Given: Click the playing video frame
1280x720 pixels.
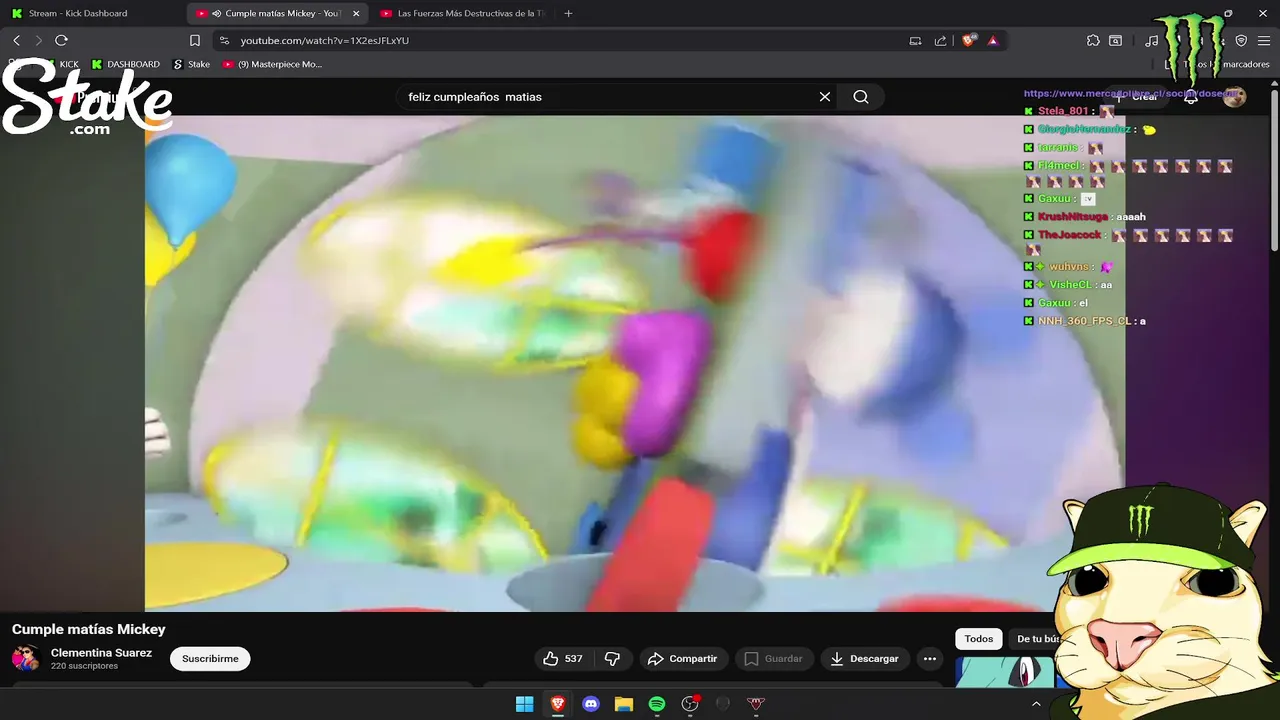Looking at the screenshot, I should click(x=635, y=363).
